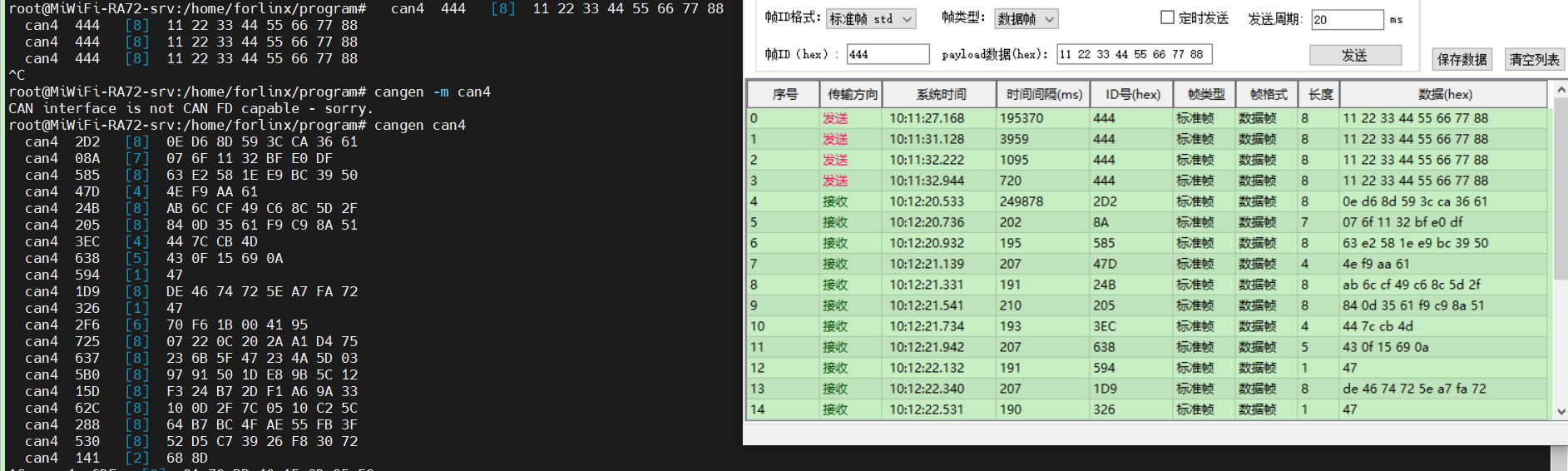This screenshot has height=471, width=1568.
Task: Click the table scrollbar up arrow
Action: (x=1561, y=89)
